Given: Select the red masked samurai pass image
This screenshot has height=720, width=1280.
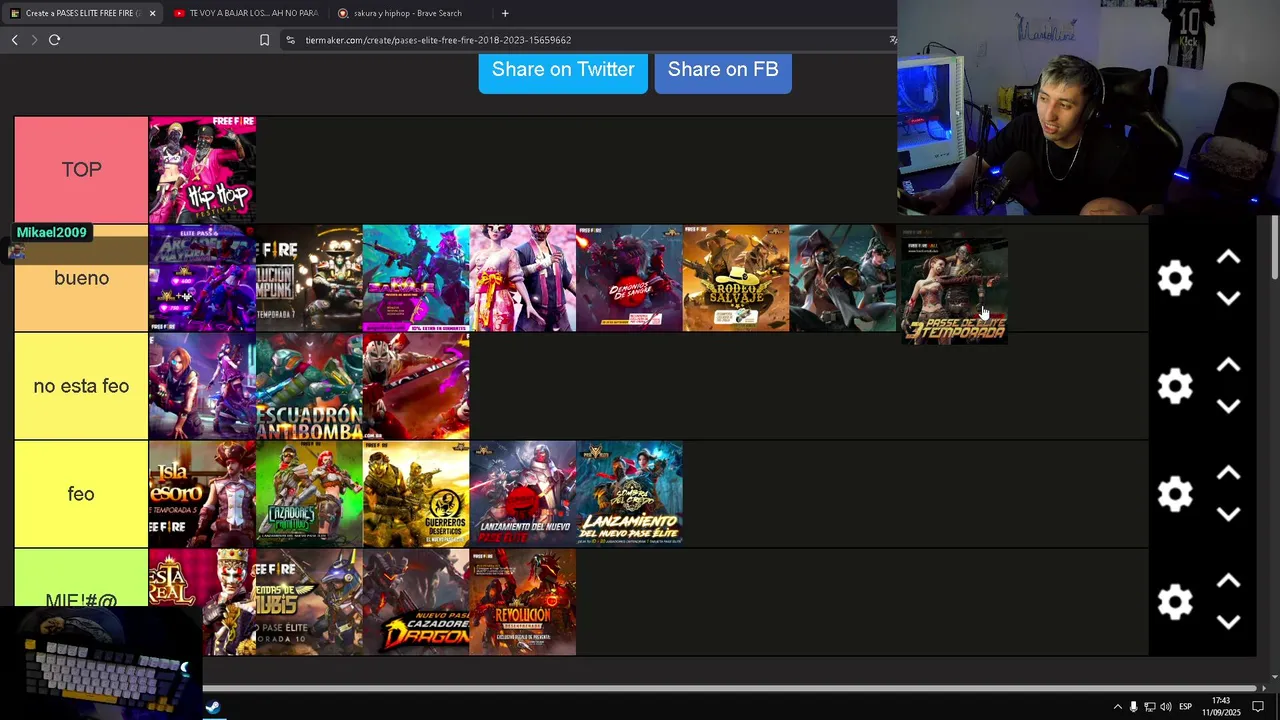Looking at the screenshot, I should pyautogui.click(x=416, y=386).
